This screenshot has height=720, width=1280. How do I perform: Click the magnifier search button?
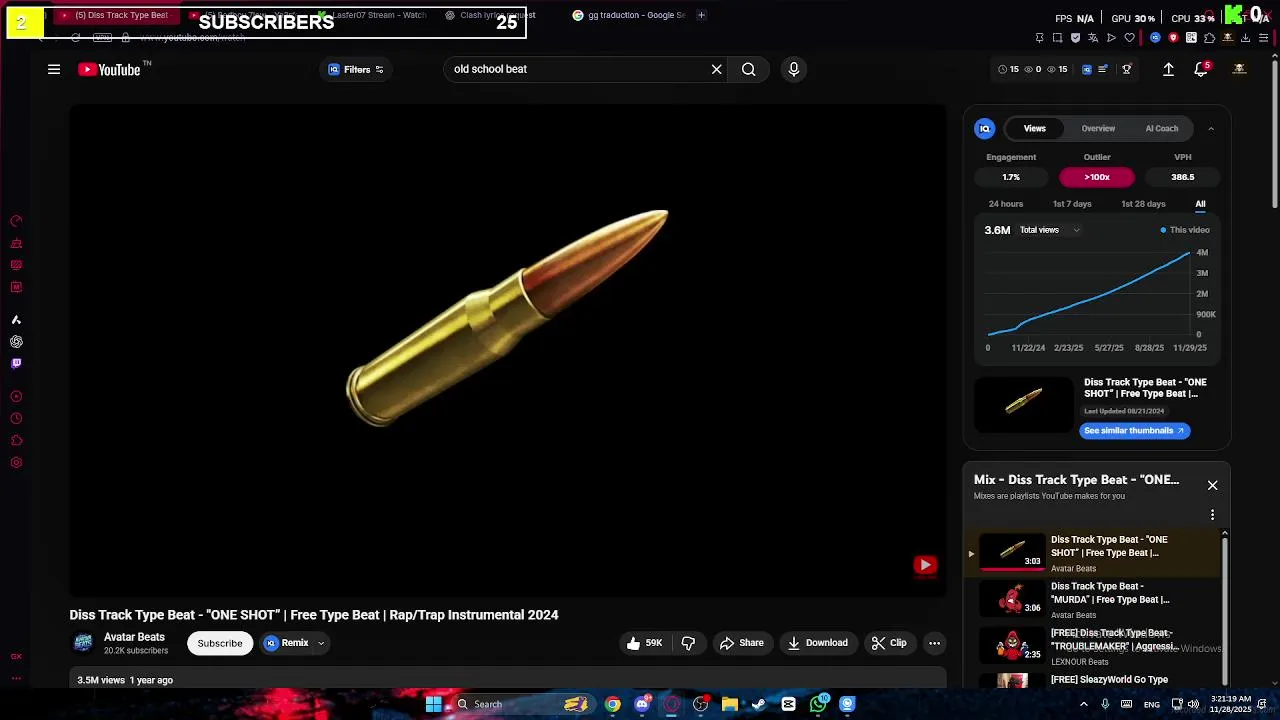[748, 69]
